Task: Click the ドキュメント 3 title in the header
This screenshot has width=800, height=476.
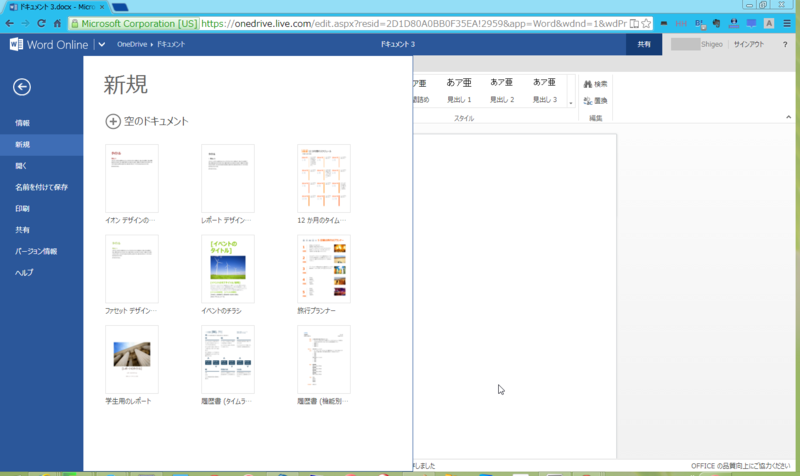Action: pyautogui.click(x=397, y=44)
